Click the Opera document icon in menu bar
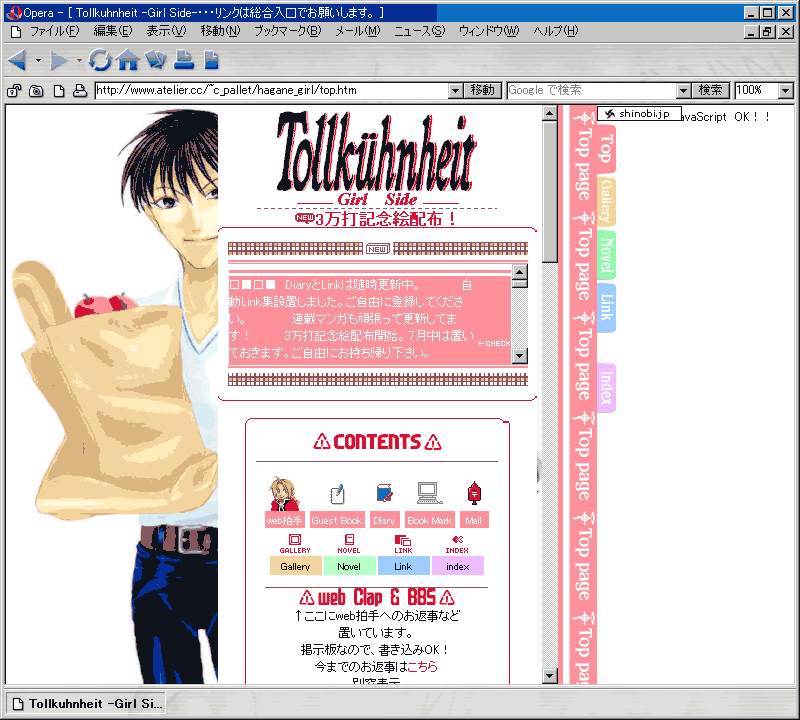This screenshot has width=800, height=720. pos(16,32)
